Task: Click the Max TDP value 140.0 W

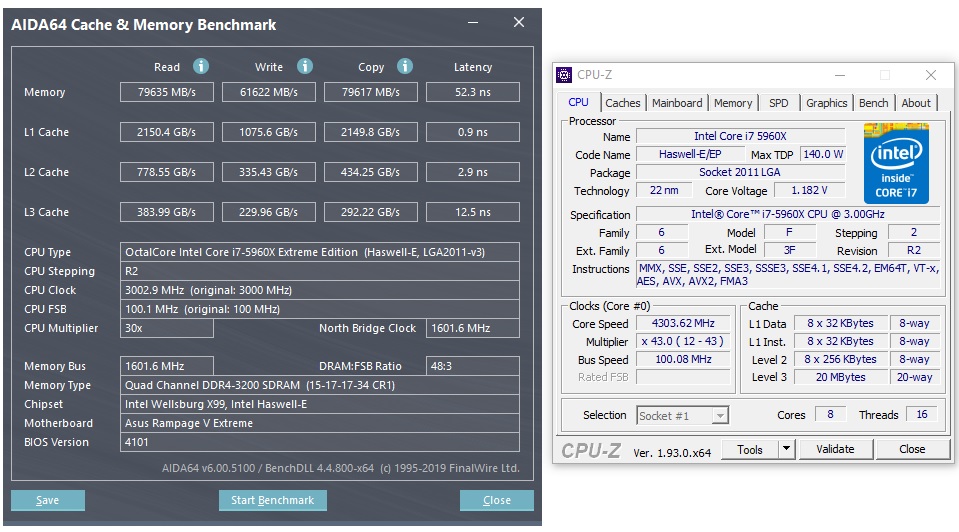Action: click(823, 154)
